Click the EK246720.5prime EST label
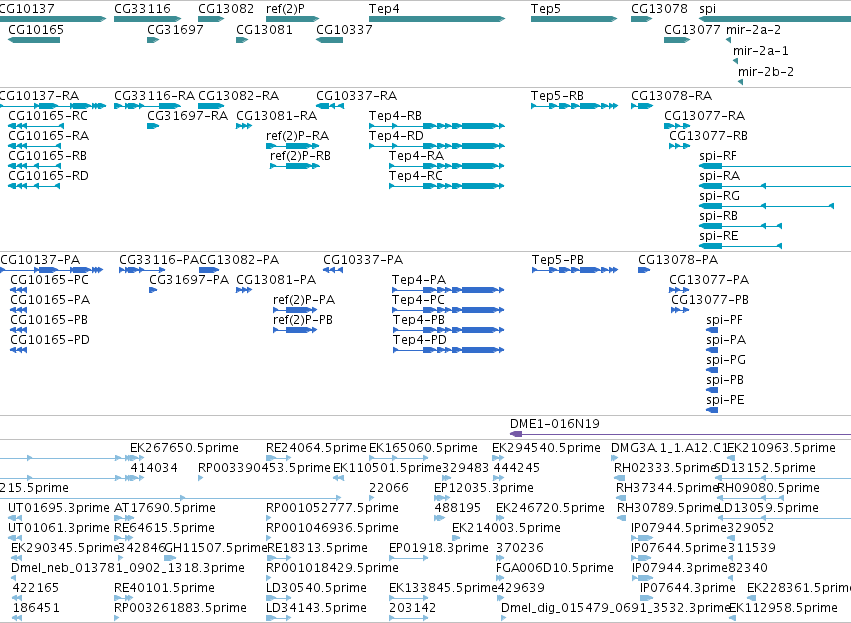This screenshot has width=851, height=623. click(x=550, y=508)
